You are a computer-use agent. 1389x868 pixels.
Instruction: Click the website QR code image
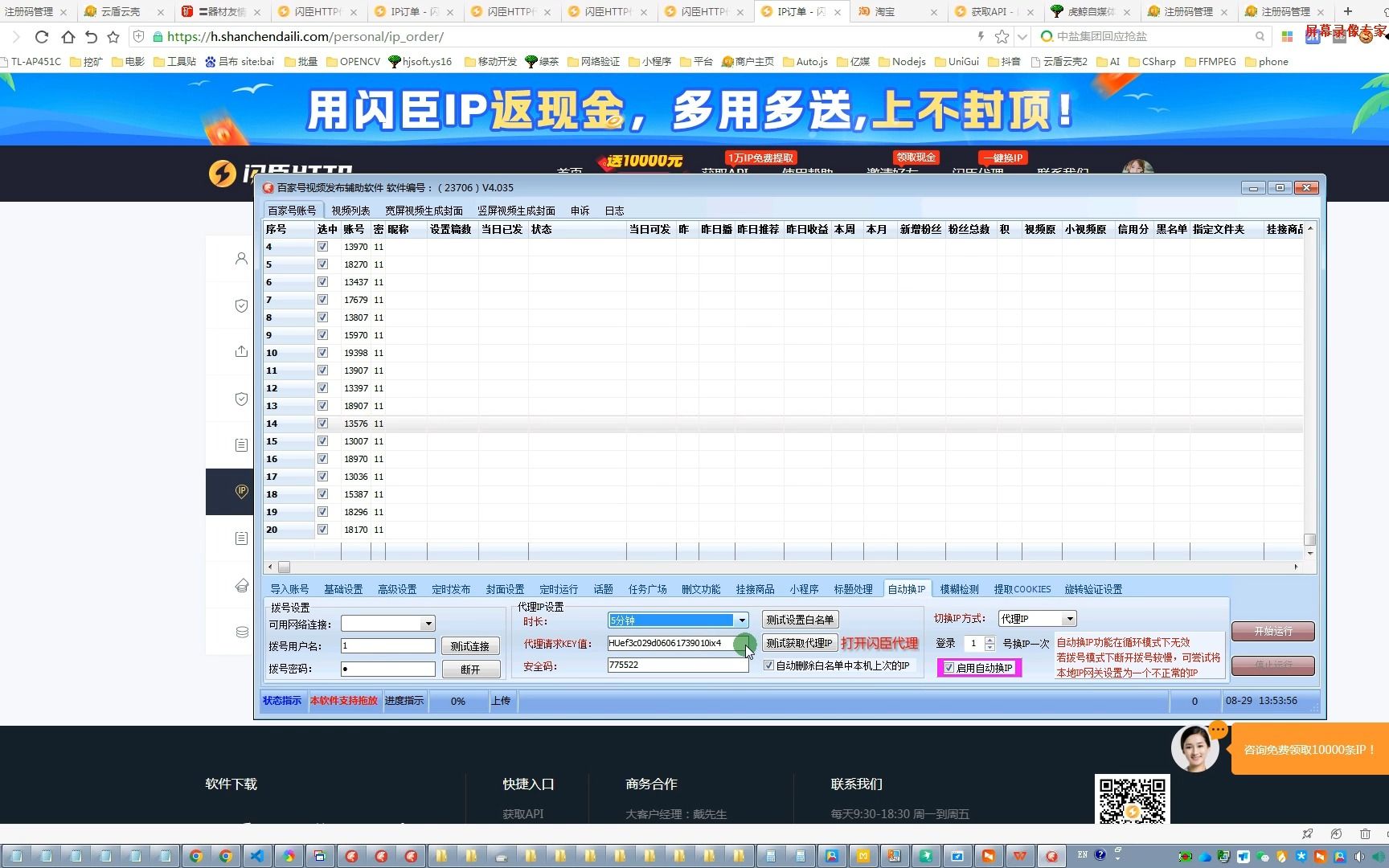(1132, 799)
